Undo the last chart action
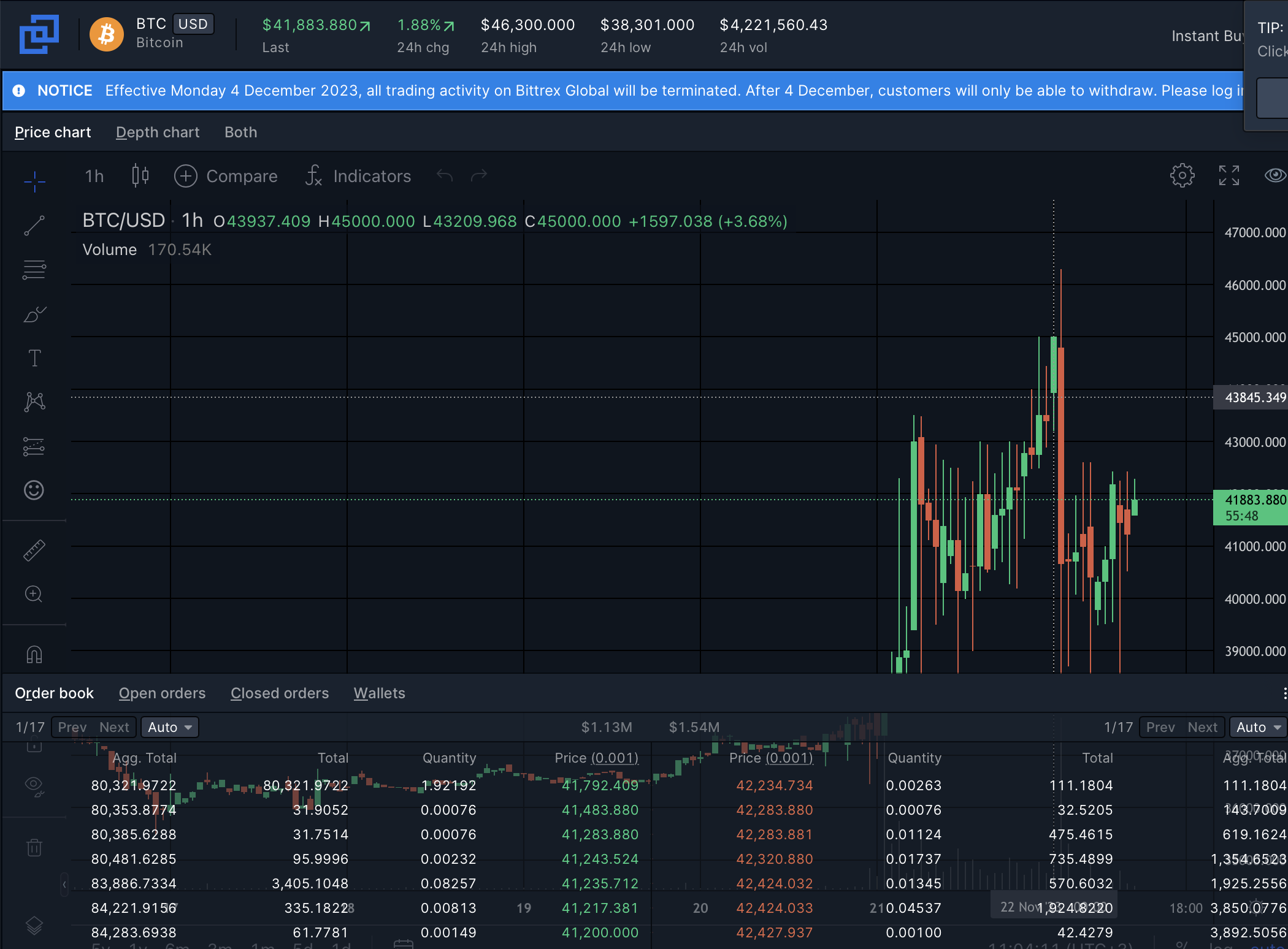This screenshot has width=1288, height=949. pyautogui.click(x=445, y=176)
